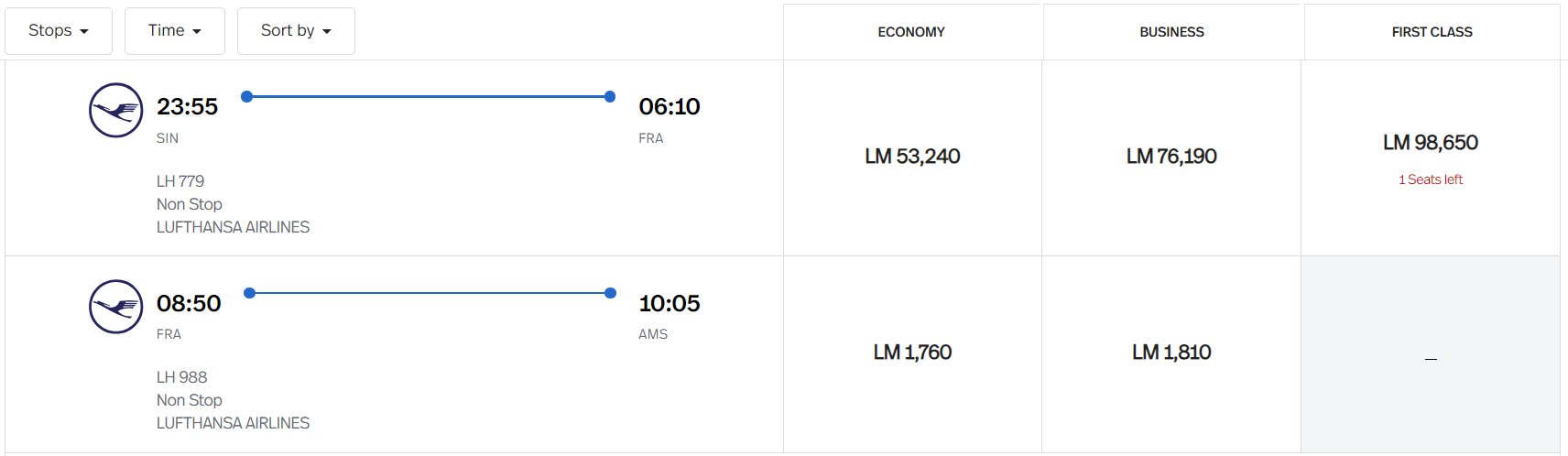Click the unavailable First Class cell for LH 988

pos(1431,354)
